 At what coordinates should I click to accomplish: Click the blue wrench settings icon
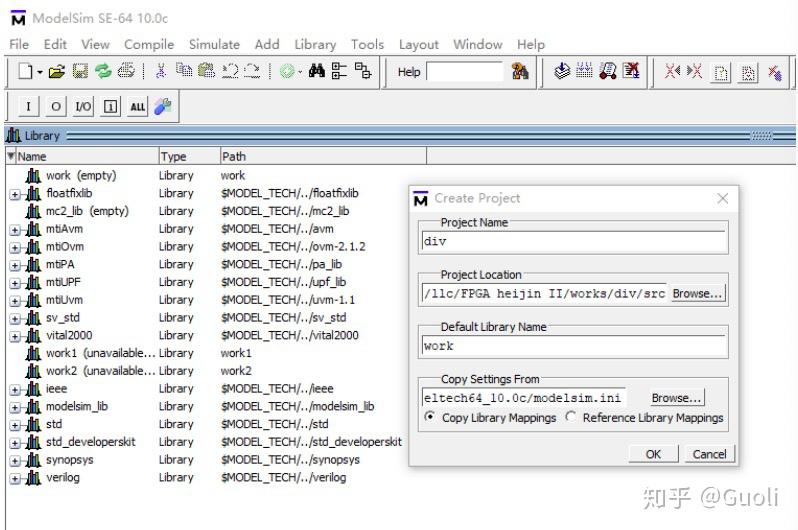(163, 106)
